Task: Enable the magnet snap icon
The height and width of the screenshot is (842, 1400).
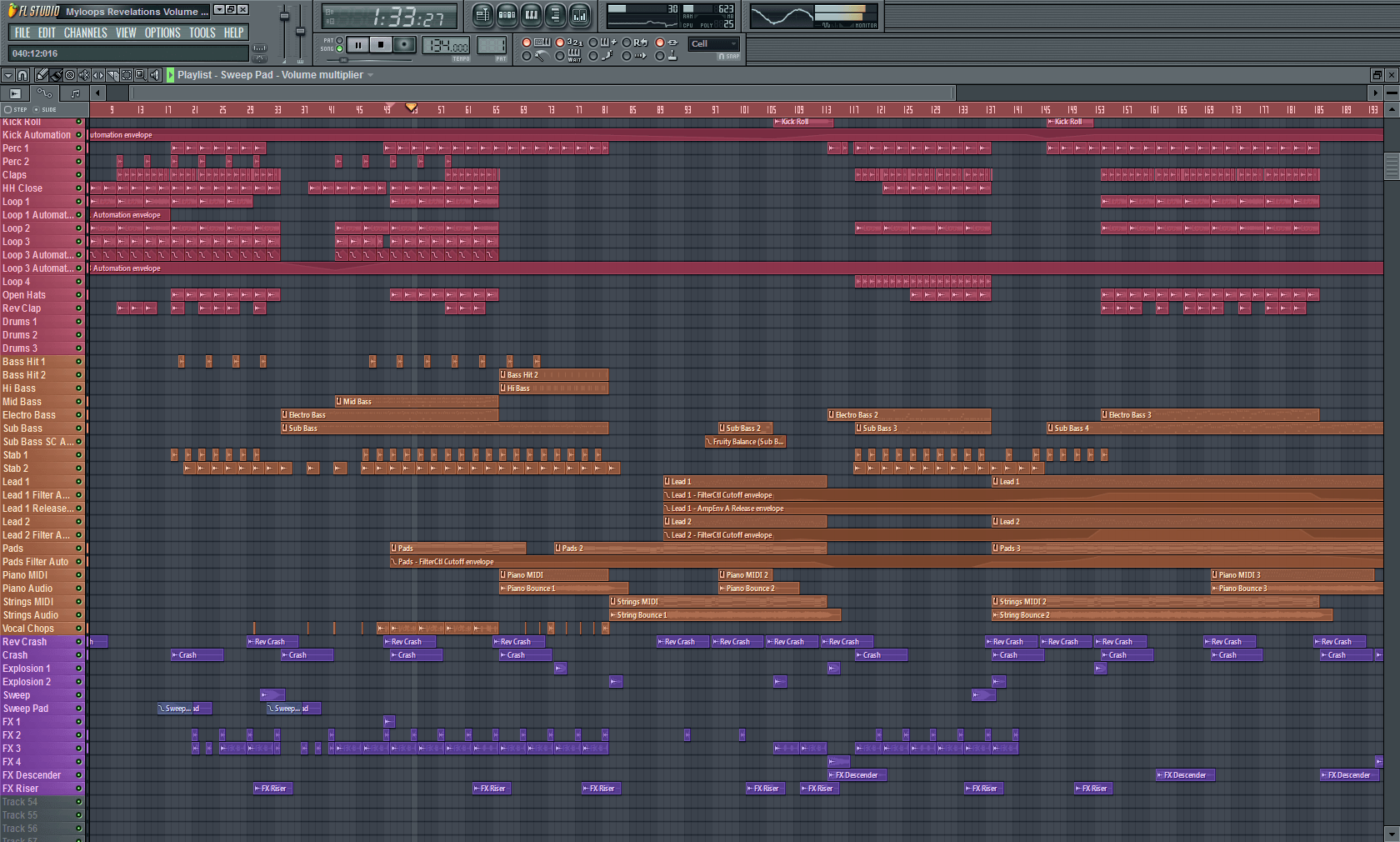Action: click(x=22, y=75)
